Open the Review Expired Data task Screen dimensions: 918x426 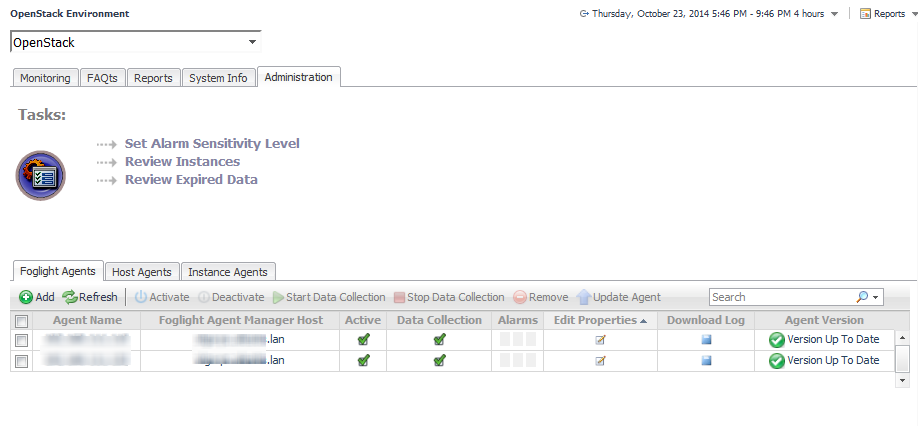191,180
